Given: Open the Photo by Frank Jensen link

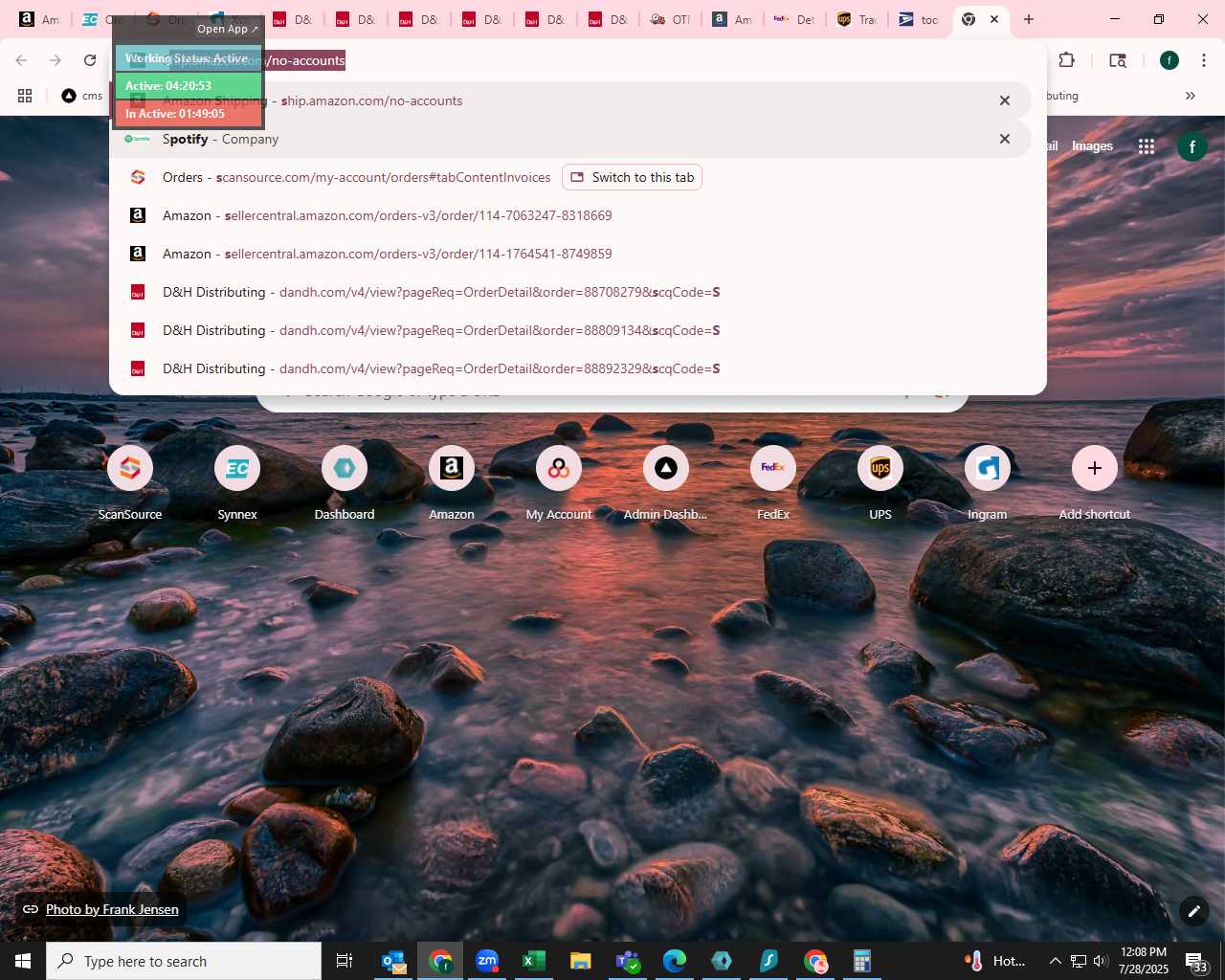Looking at the screenshot, I should 112,909.
